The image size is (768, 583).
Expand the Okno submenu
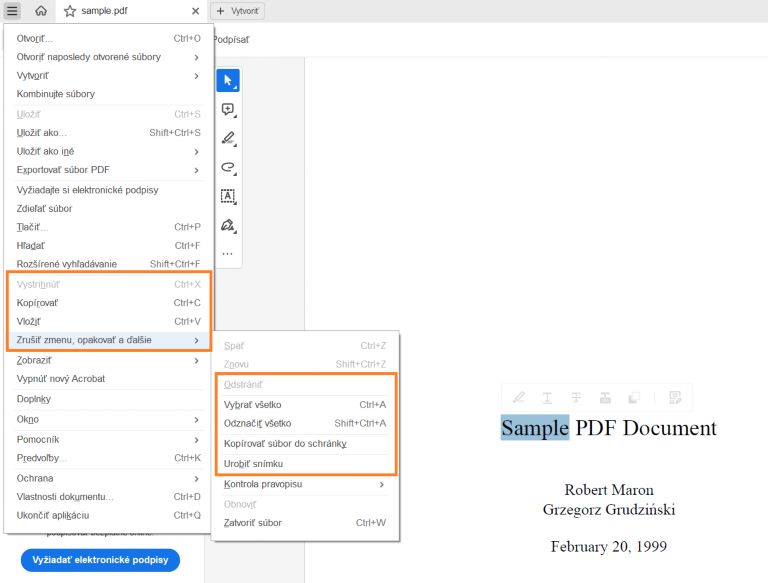pos(108,419)
